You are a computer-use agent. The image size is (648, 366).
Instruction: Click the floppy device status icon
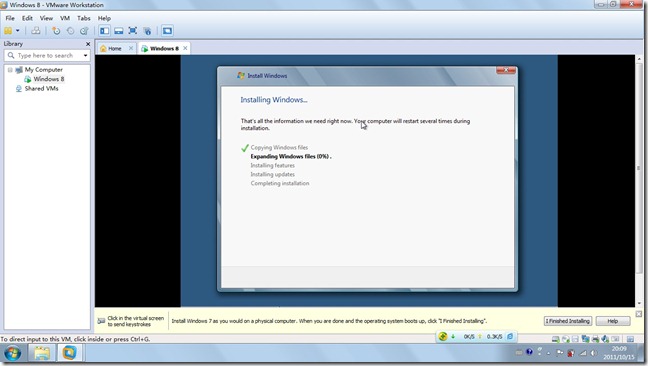pyautogui.click(x=575, y=339)
